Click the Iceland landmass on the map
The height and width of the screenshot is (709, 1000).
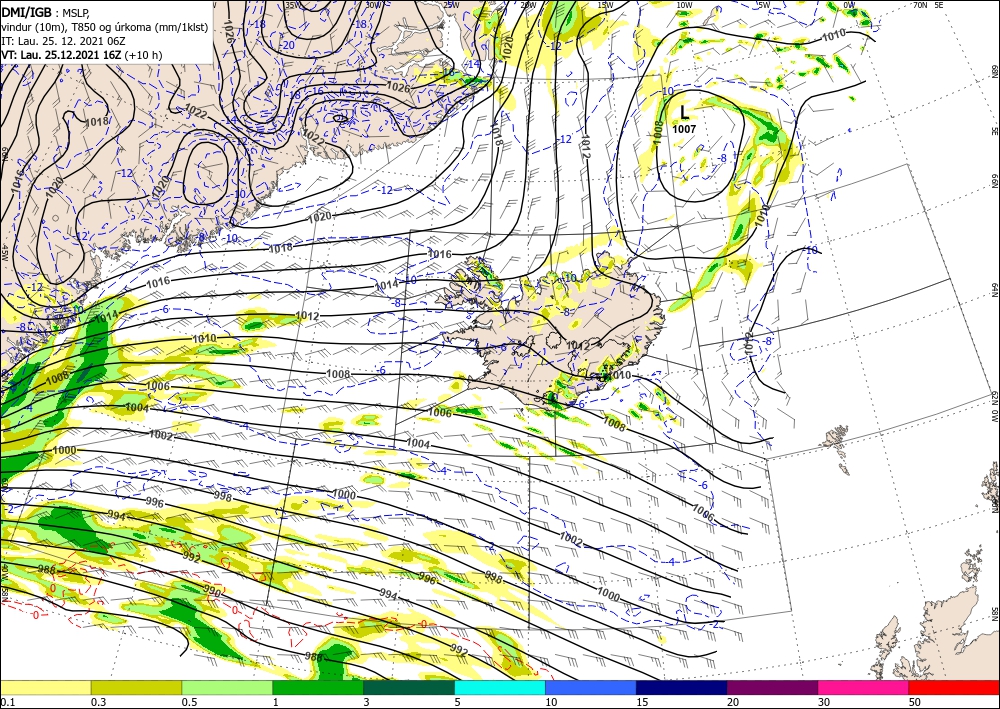coord(555,332)
